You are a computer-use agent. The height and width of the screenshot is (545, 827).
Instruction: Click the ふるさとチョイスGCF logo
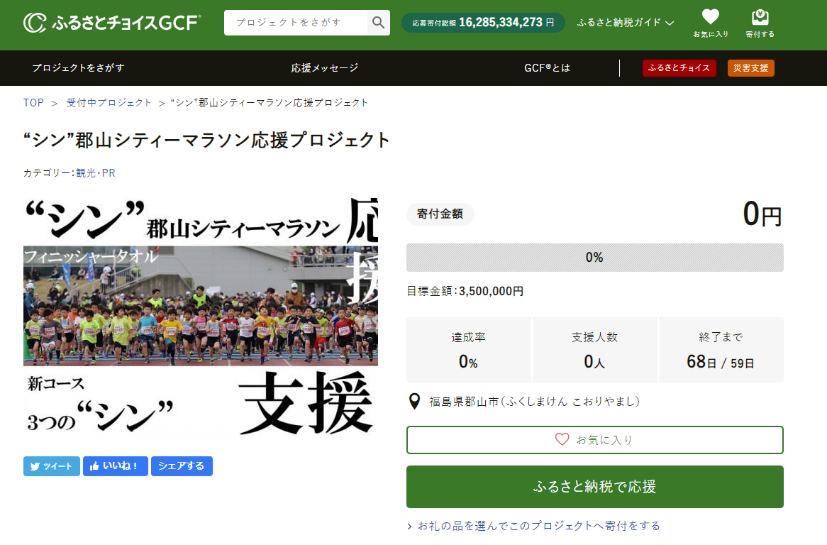[112, 22]
